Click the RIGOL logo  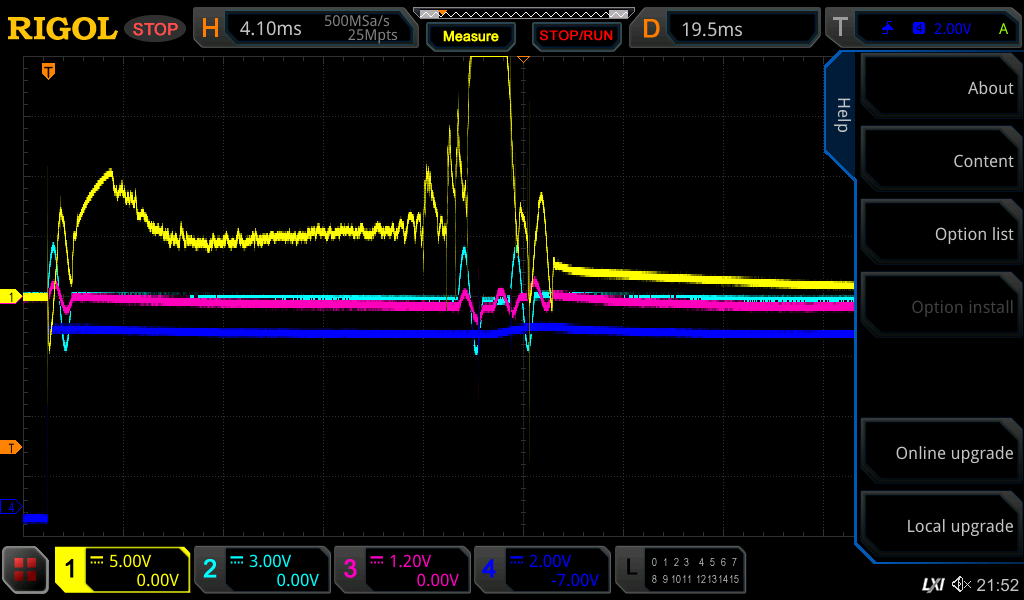pos(62,29)
